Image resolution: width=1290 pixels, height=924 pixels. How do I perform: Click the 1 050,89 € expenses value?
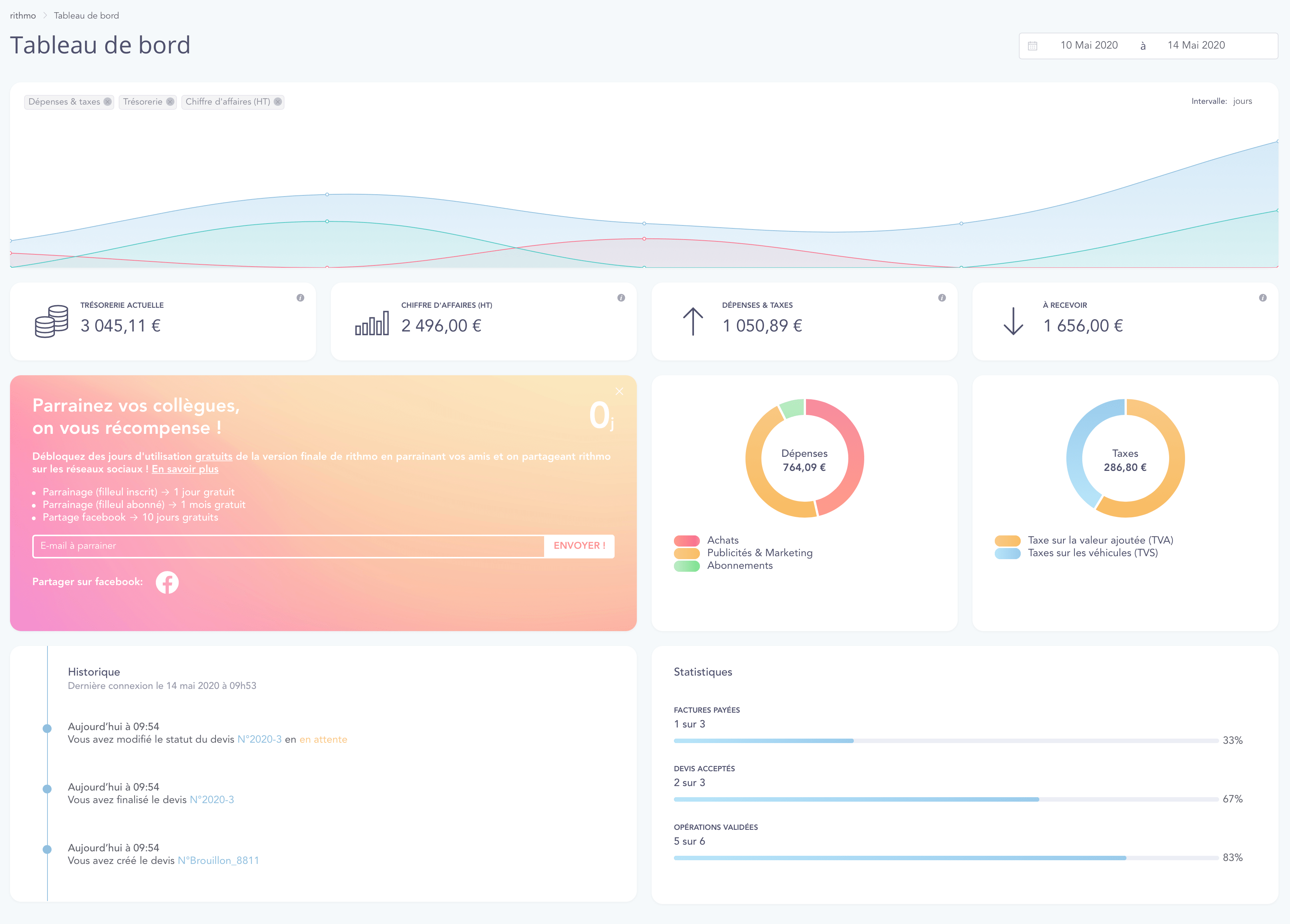pyautogui.click(x=762, y=326)
